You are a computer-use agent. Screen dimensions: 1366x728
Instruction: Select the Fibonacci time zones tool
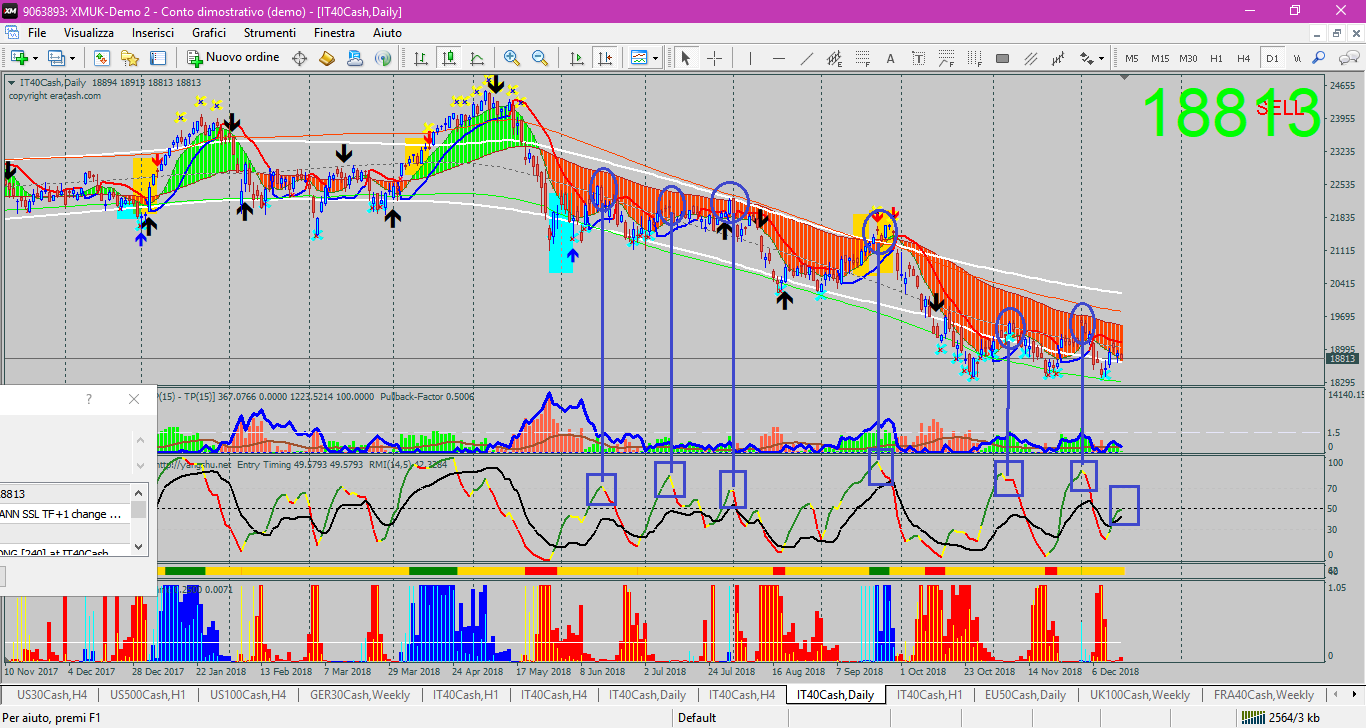tap(974, 57)
